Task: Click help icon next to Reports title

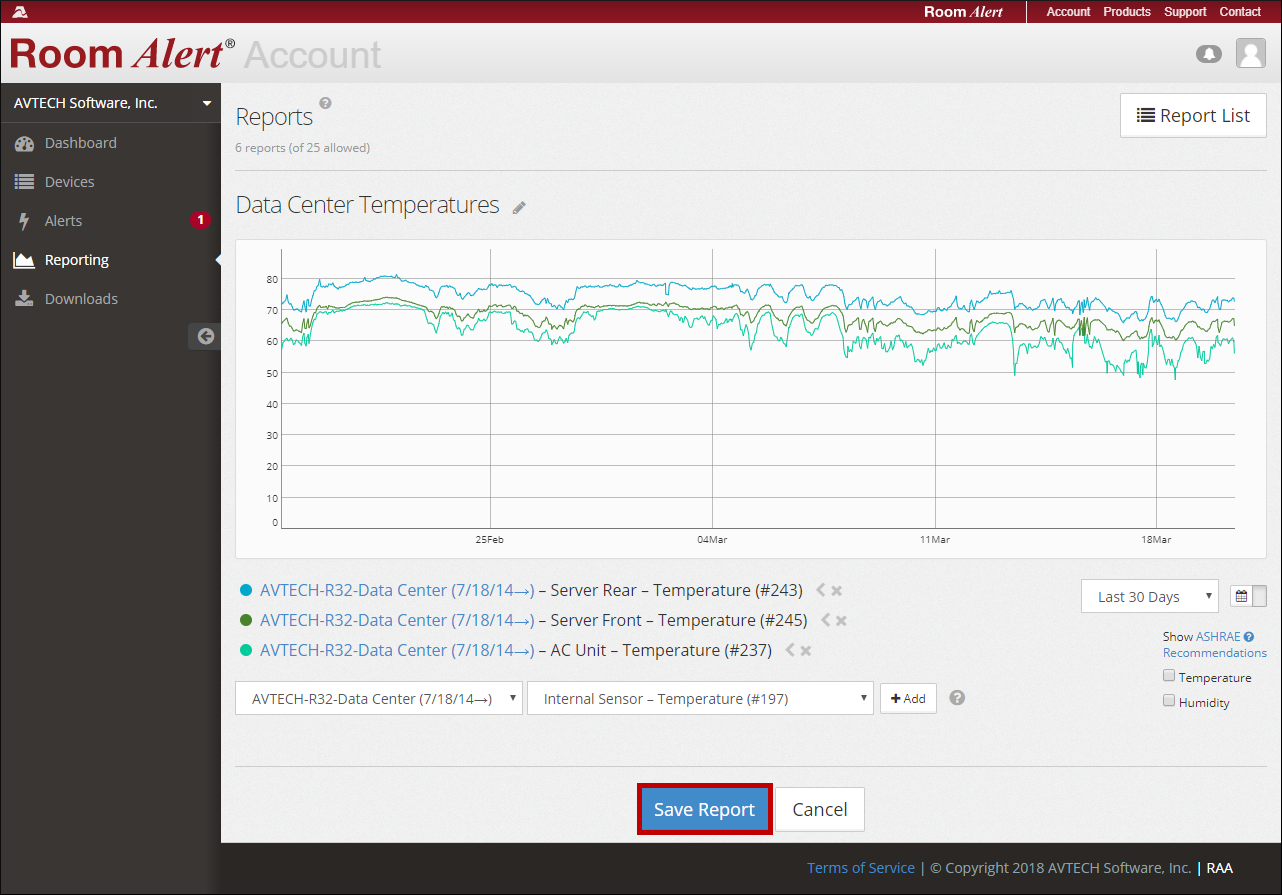Action: pyautogui.click(x=325, y=103)
